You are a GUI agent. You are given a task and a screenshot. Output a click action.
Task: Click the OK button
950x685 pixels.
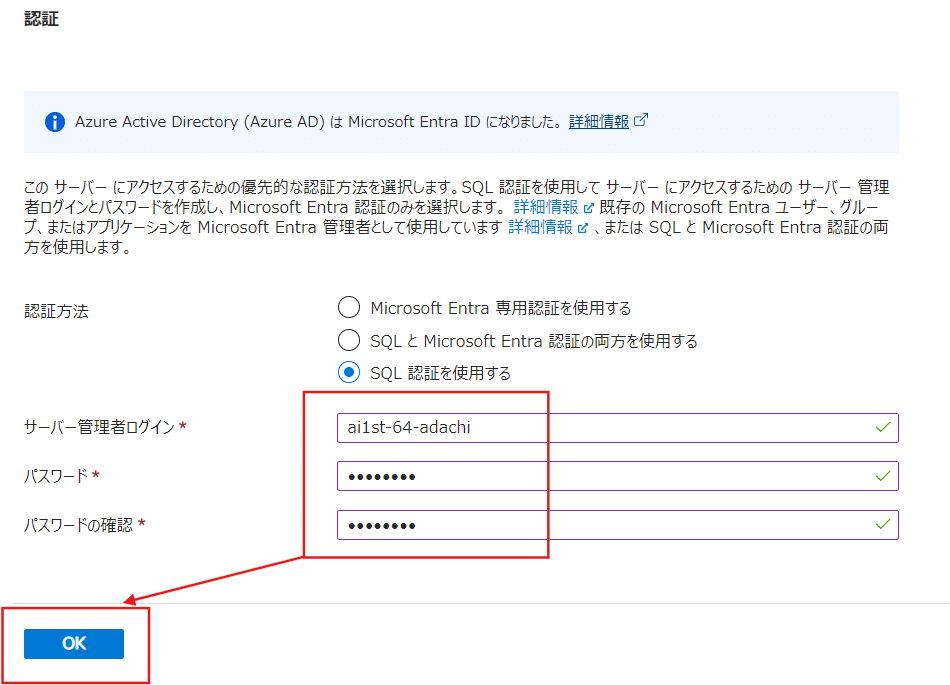click(74, 643)
